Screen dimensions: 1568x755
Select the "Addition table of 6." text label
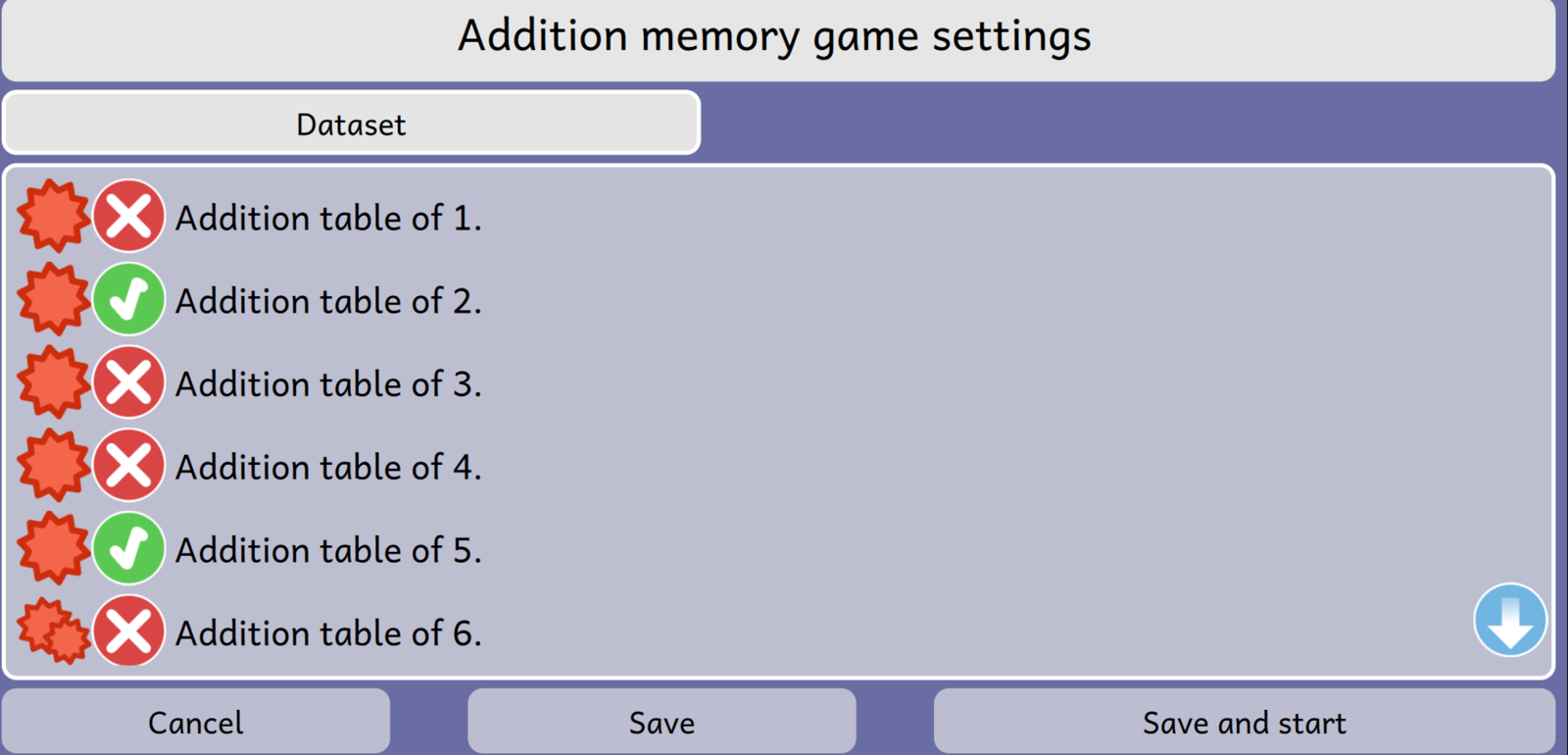click(328, 633)
